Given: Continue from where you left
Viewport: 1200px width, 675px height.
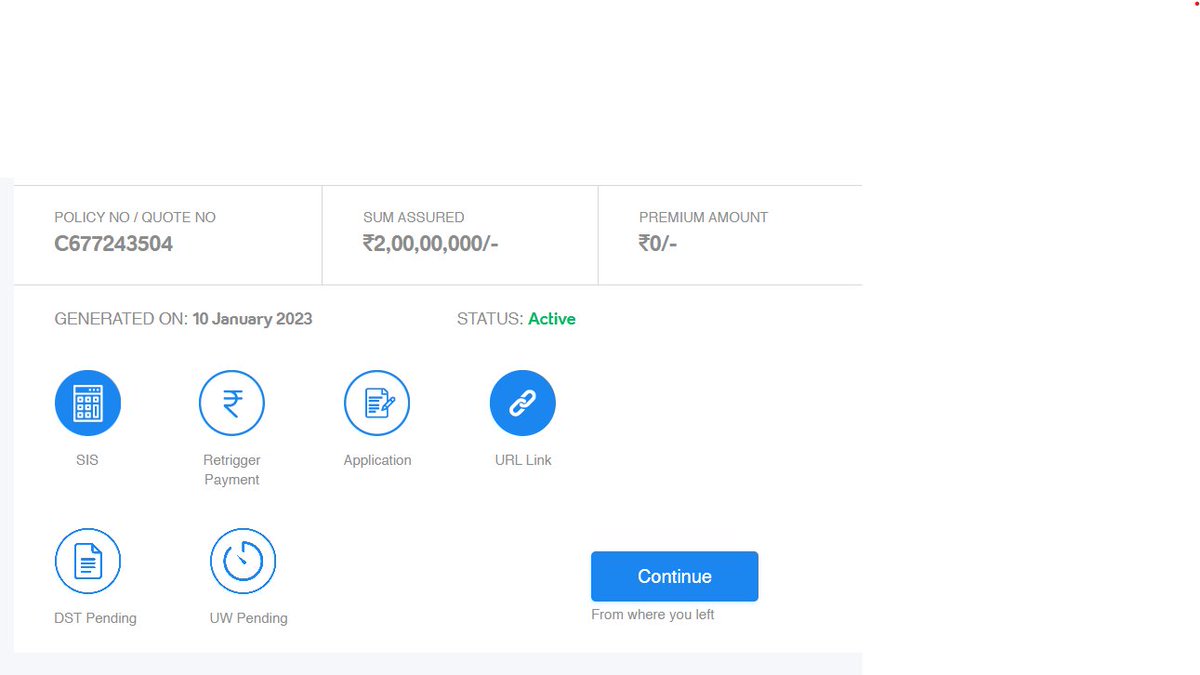Looking at the screenshot, I should (x=675, y=576).
